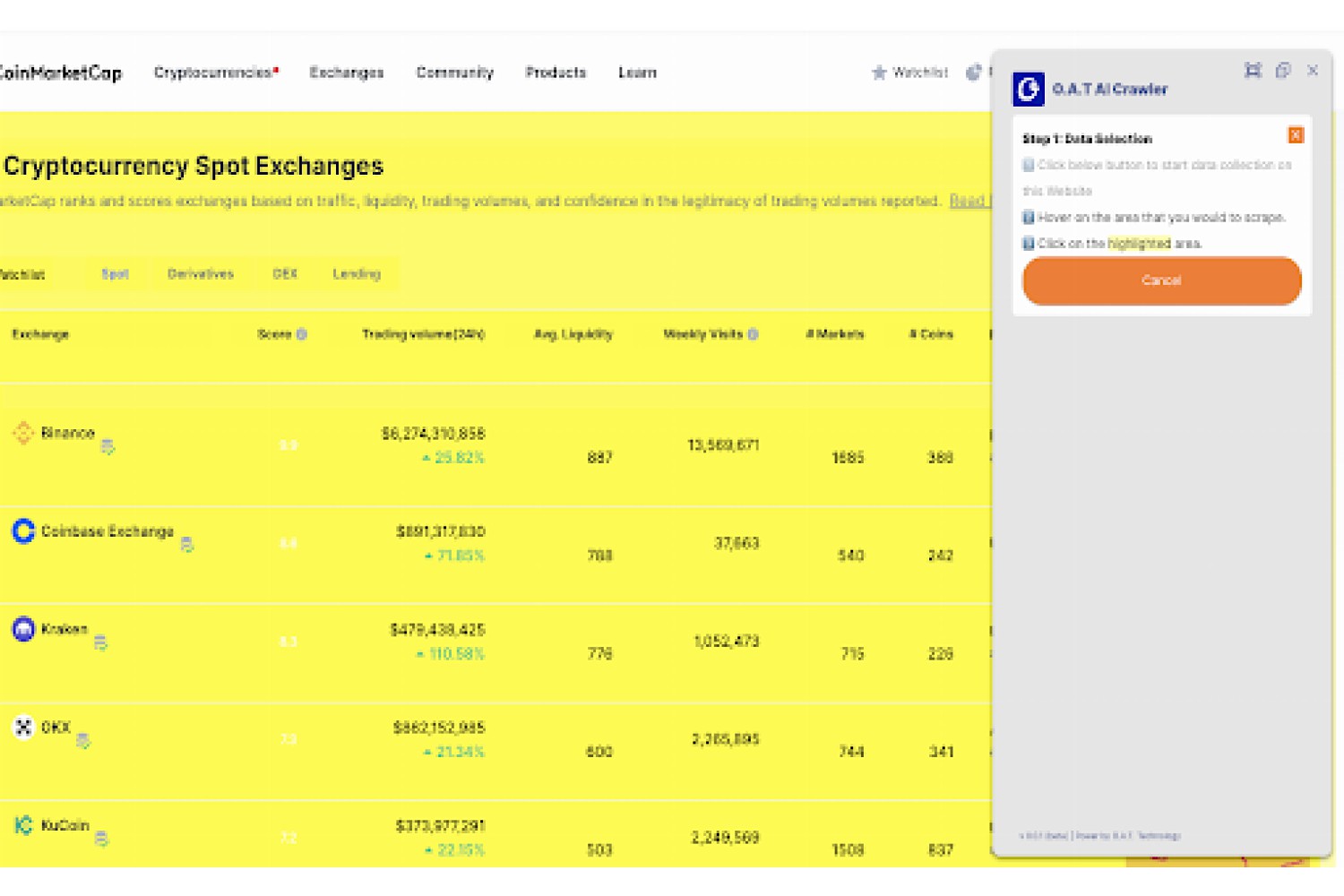Click the info icon beside Score header
Image resolution: width=1344 pixels, height=896 pixels.
[x=302, y=334]
